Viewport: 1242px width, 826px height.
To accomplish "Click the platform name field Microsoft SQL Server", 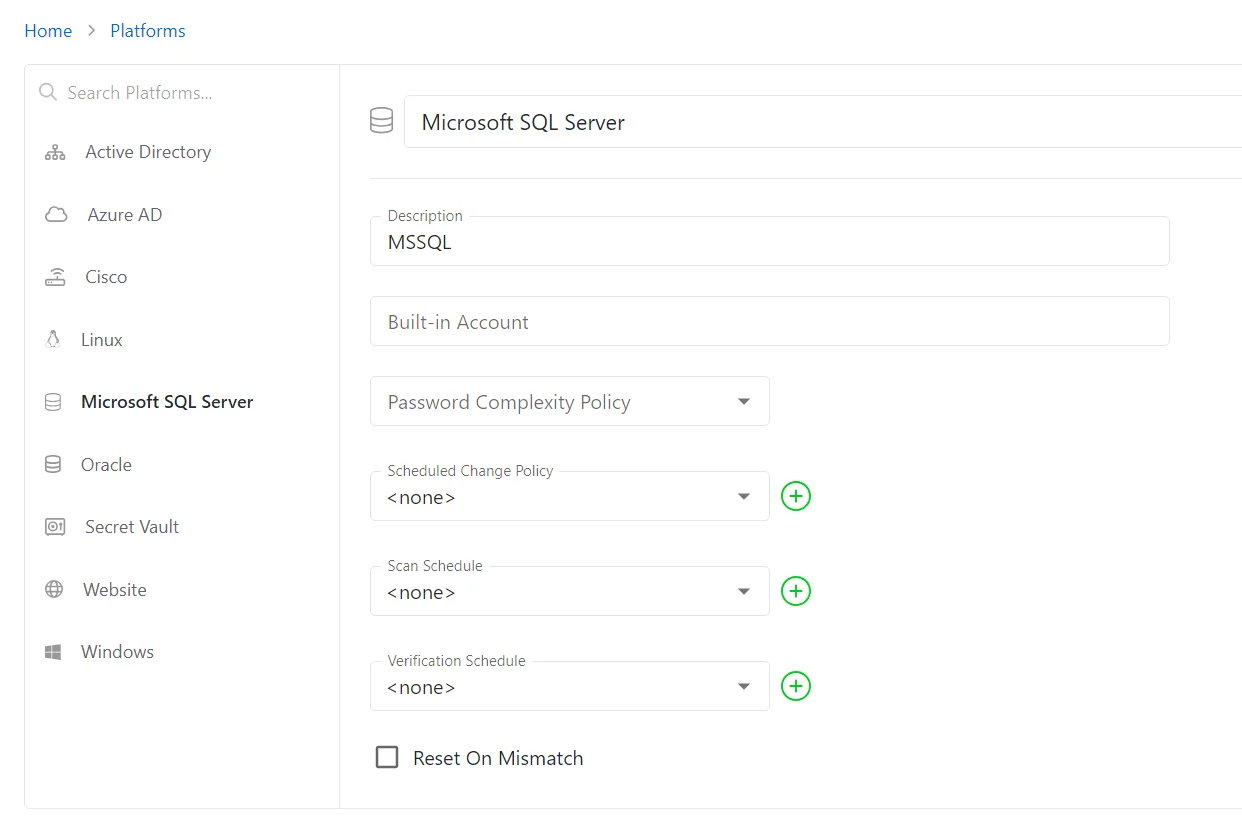I will point(823,122).
